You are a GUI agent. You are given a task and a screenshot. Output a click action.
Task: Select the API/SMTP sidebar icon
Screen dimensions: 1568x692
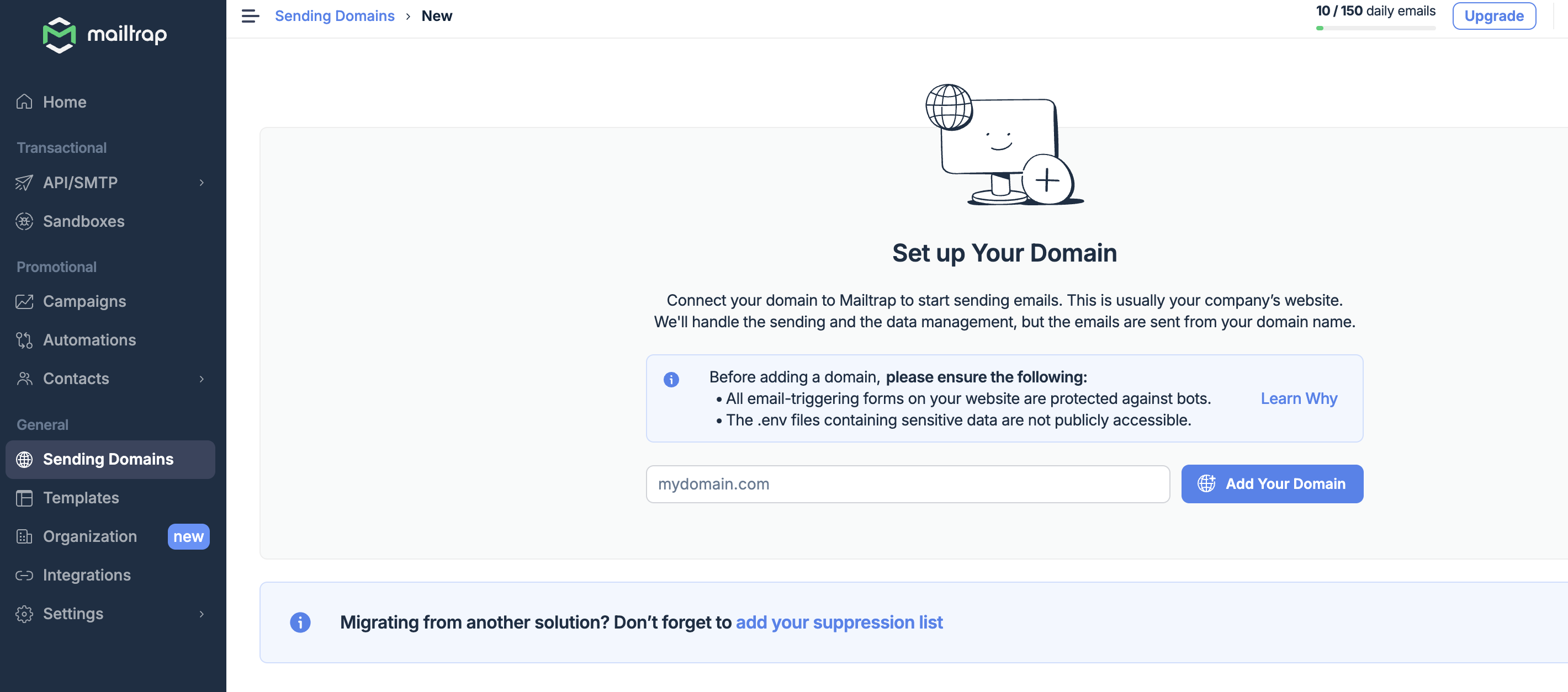24,183
